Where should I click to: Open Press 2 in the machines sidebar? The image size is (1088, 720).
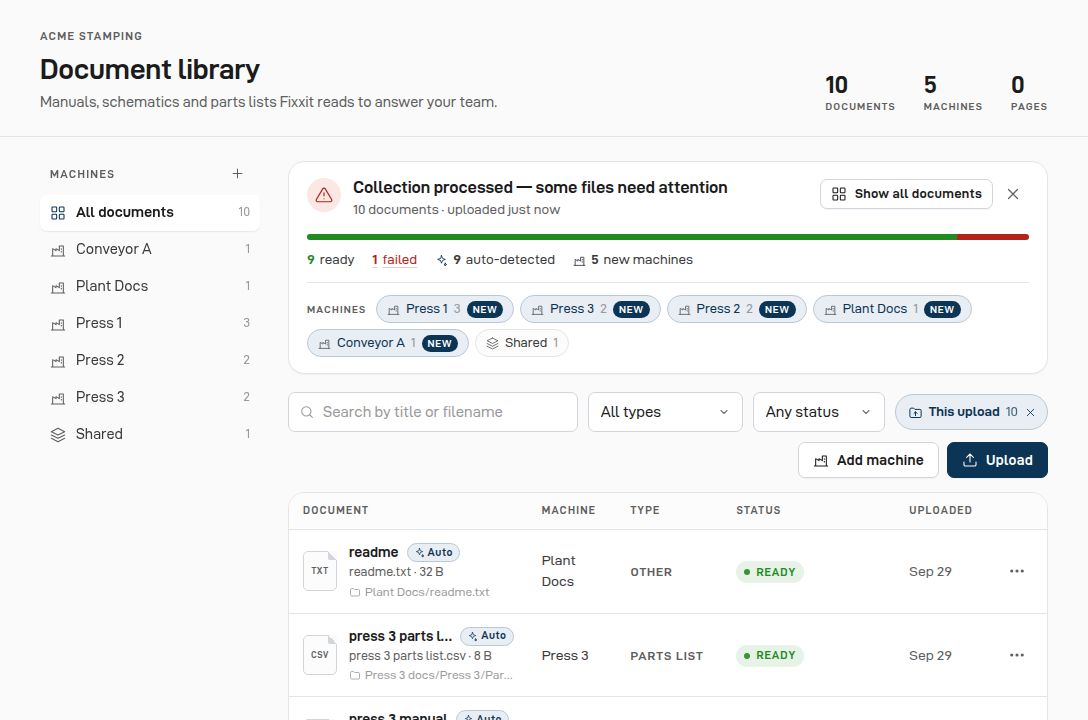[150, 360]
